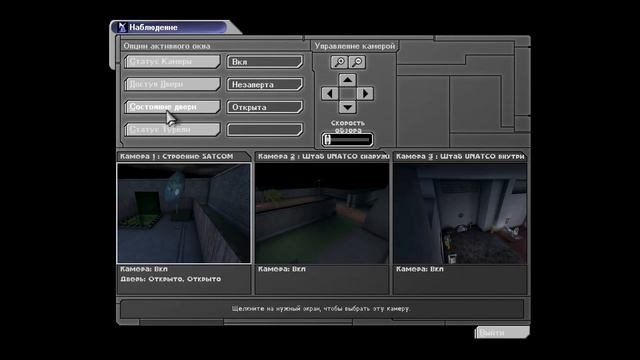Click the Незаперта door access value
Viewport: 640px width, 360px height.
[x=265, y=84]
